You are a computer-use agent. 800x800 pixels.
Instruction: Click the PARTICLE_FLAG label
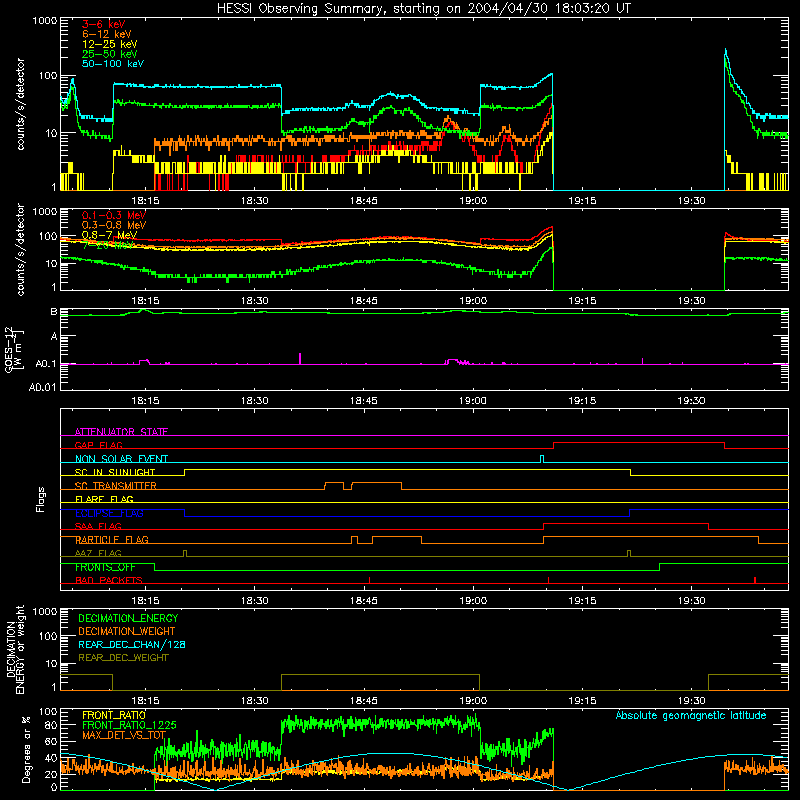coord(111,539)
